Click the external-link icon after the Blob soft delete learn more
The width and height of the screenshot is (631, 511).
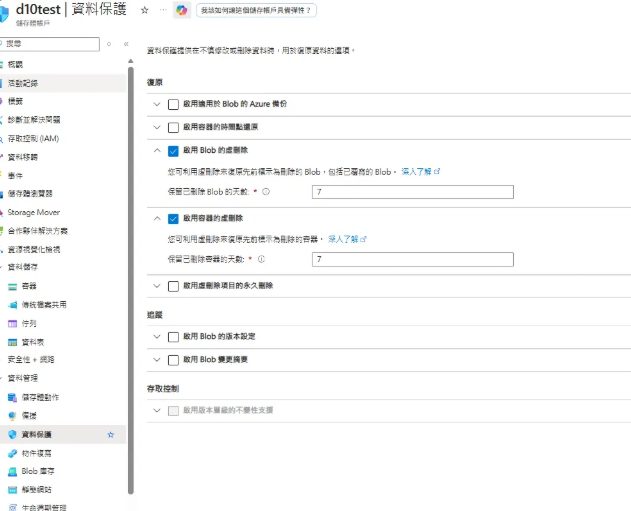pos(437,171)
